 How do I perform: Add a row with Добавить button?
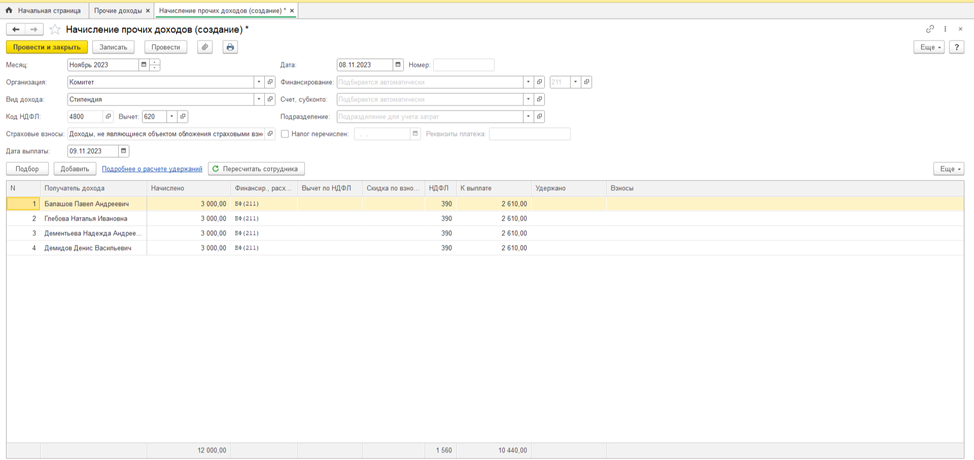coord(75,169)
